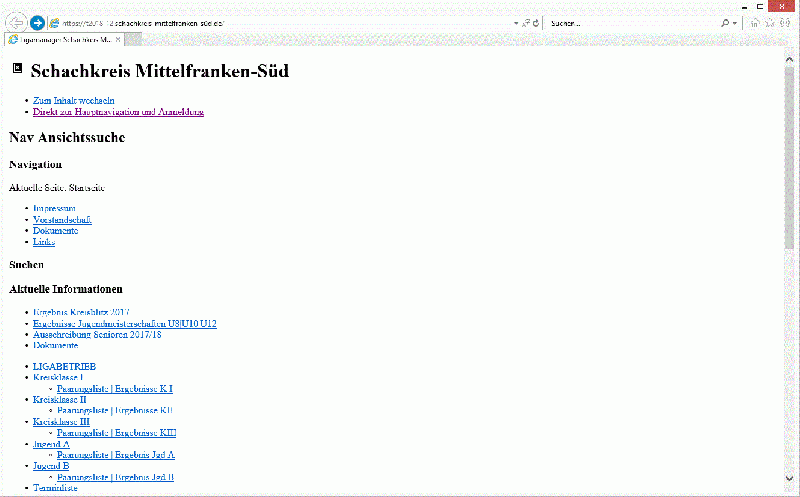
Task: Follow 'Zum Inhalt wechseln' link
Action: (x=73, y=101)
